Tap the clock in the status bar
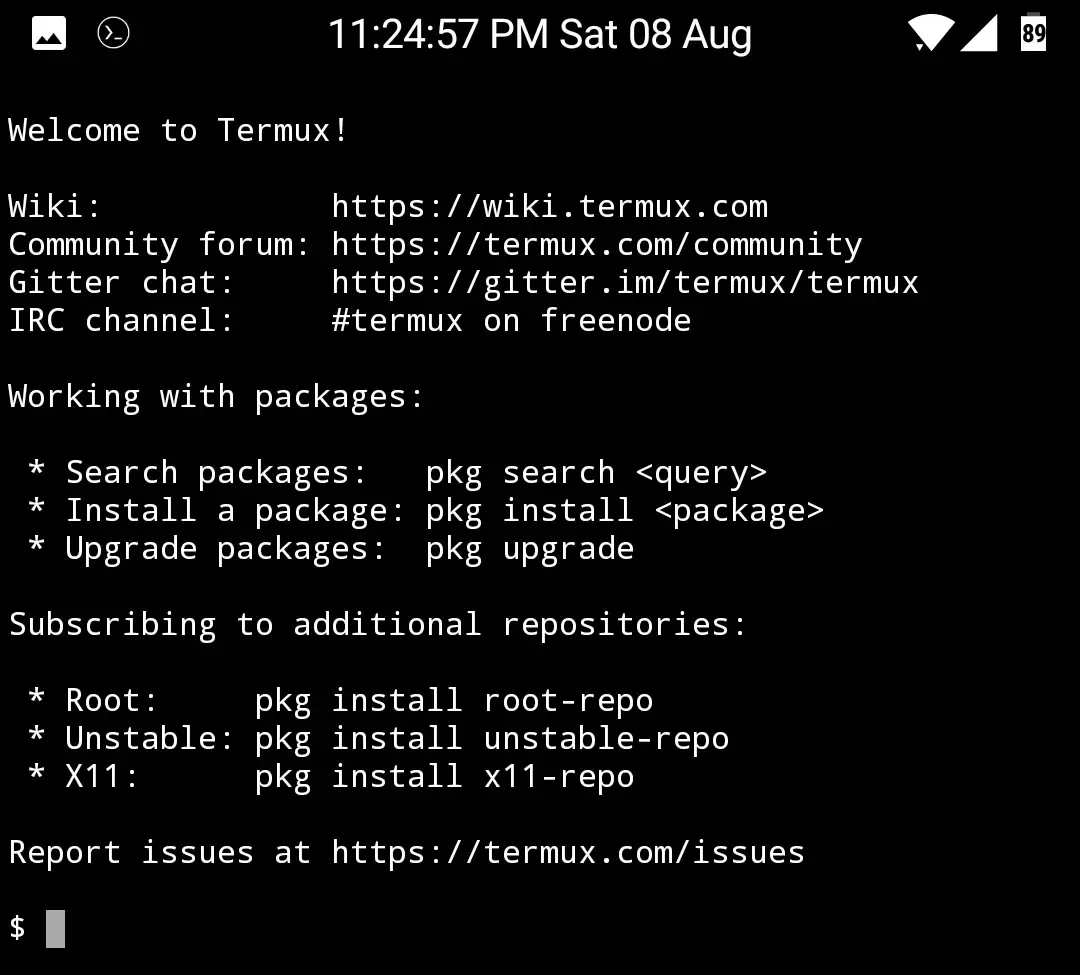 (540, 34)
